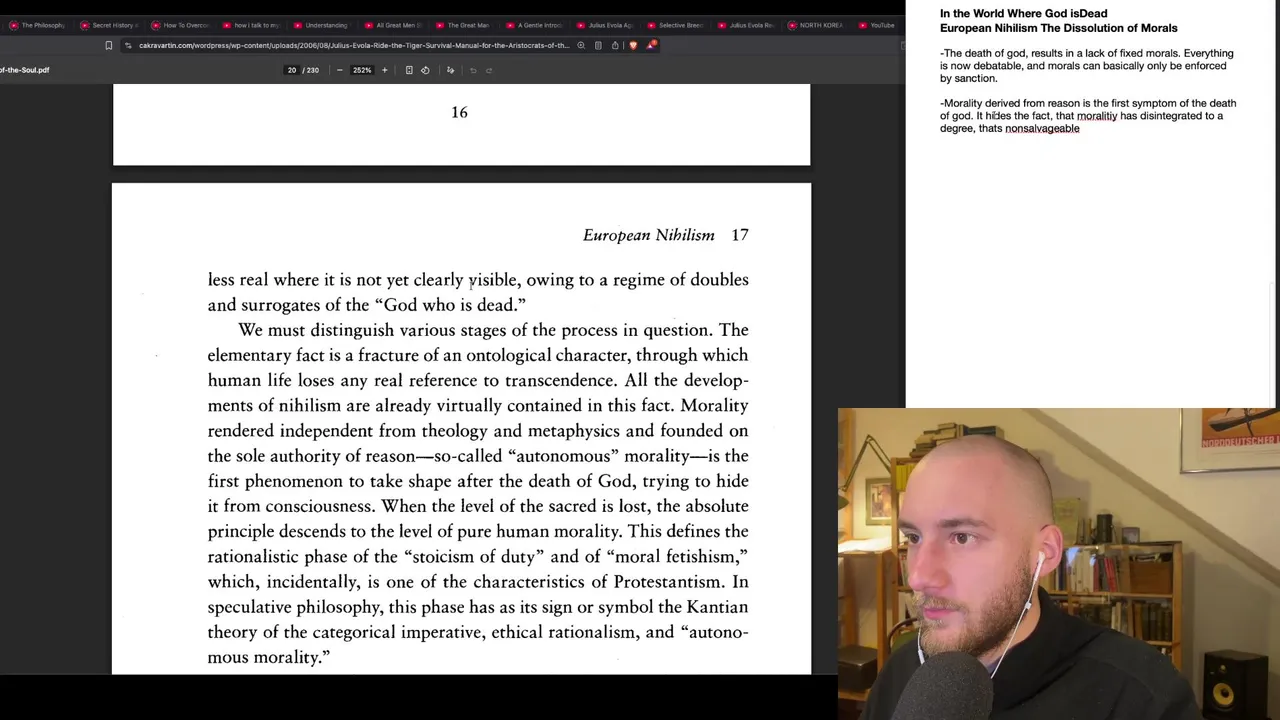
Task: Click "European Nihilism The Dissolution of Morals" note heading
Action: 1059,28
